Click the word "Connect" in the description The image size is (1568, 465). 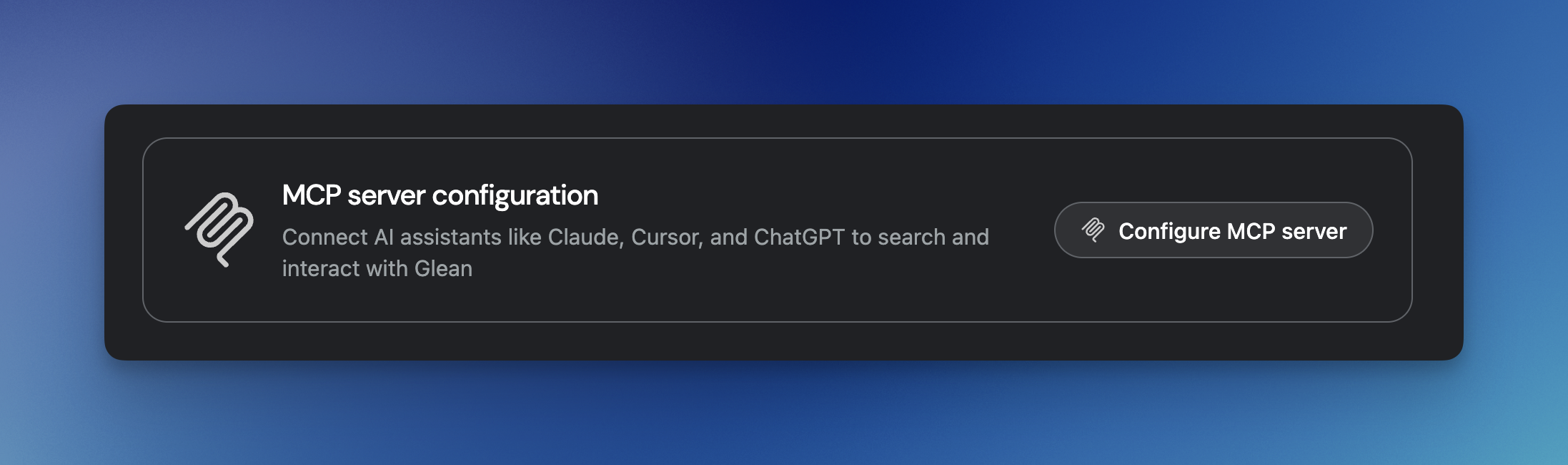[x=325, y=237]
